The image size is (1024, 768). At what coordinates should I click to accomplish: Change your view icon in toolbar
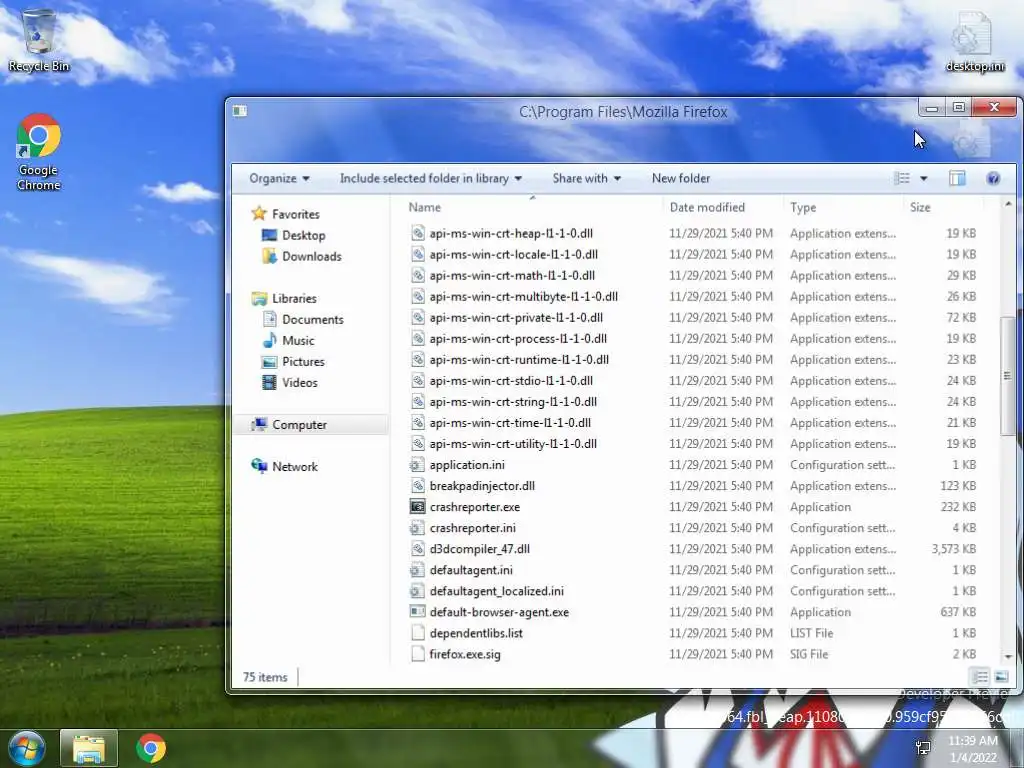pyautogui.click(x=902, y=178)
